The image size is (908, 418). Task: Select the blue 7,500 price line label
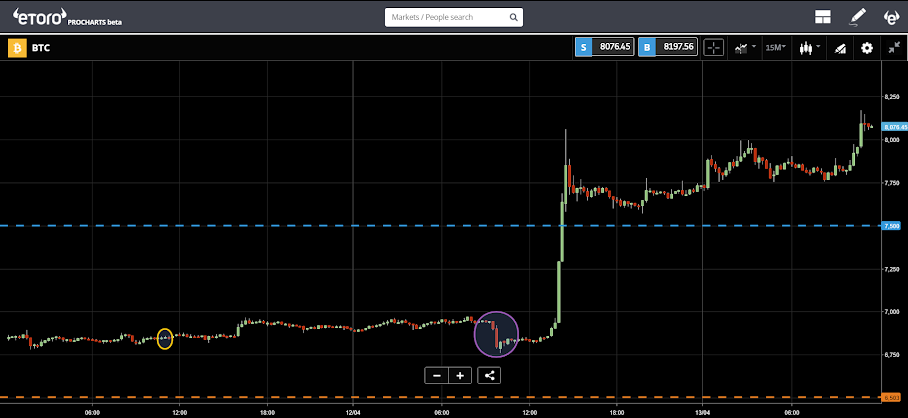[891, 226]
